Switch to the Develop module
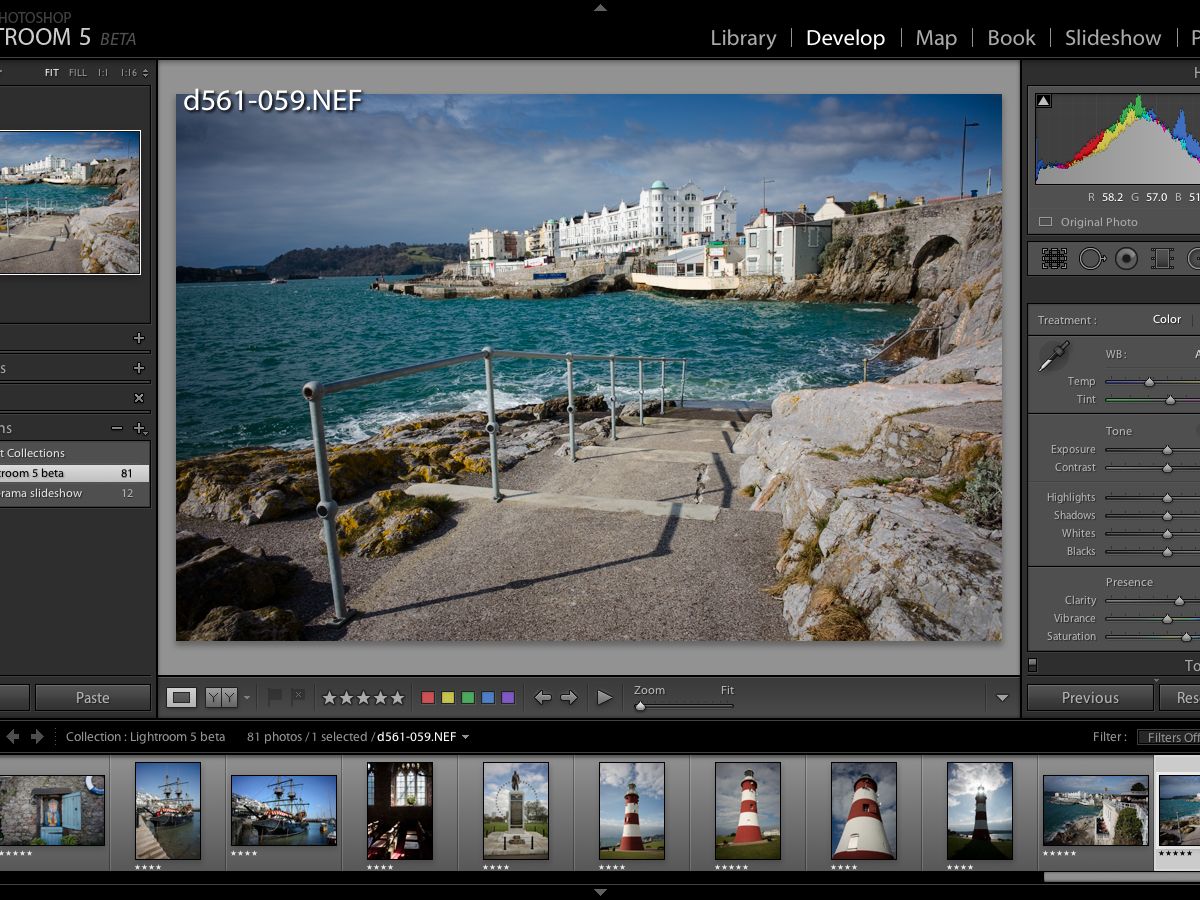This screenshot has width=1200, height=900. pos(846,38)
